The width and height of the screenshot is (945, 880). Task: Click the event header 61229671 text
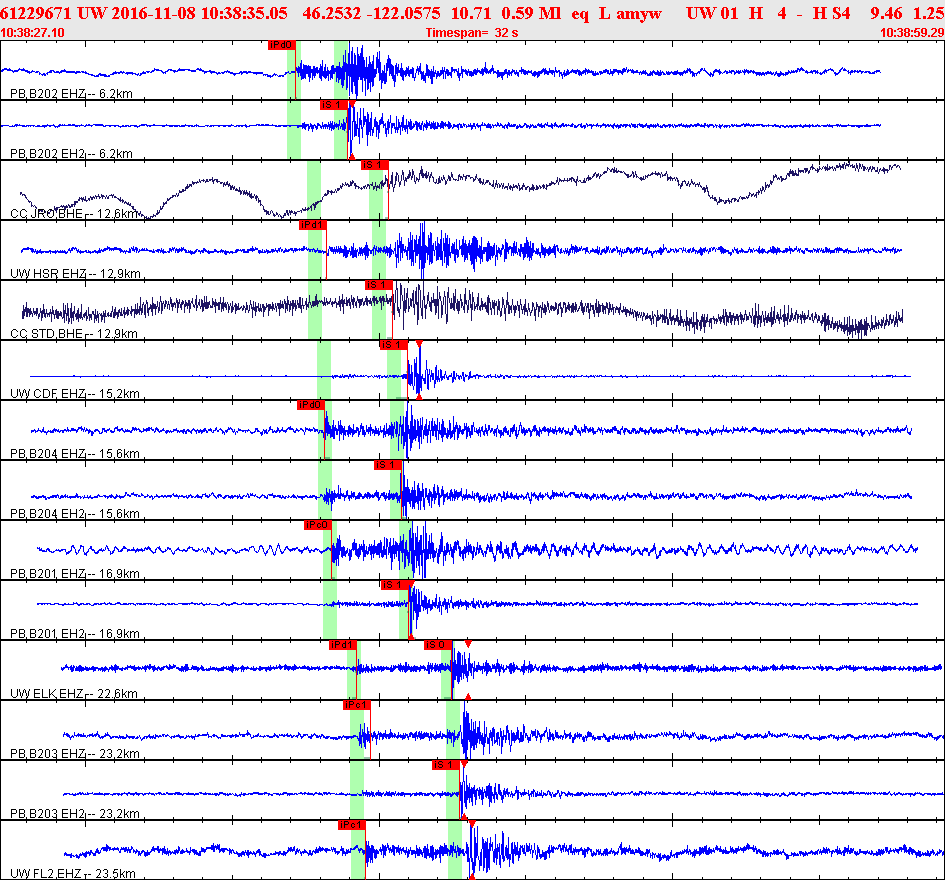36,13
